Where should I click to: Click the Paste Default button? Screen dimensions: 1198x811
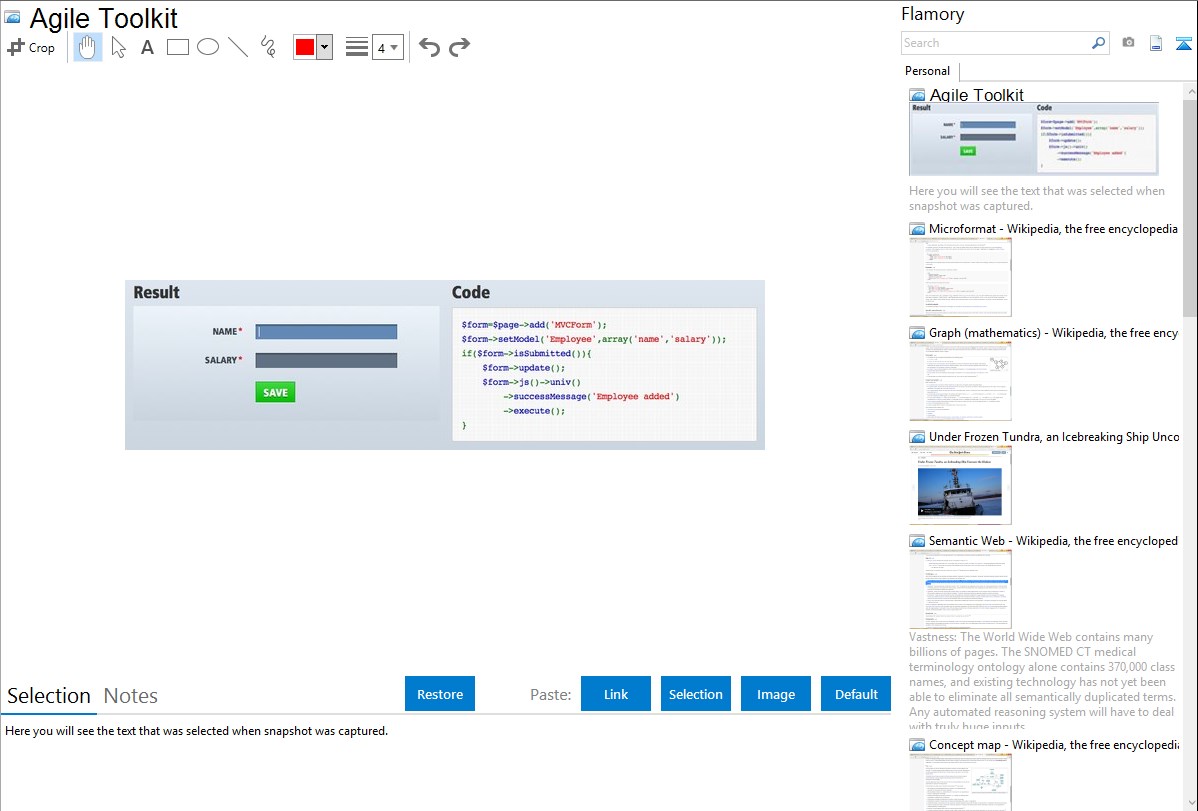[x=856, y=694]
